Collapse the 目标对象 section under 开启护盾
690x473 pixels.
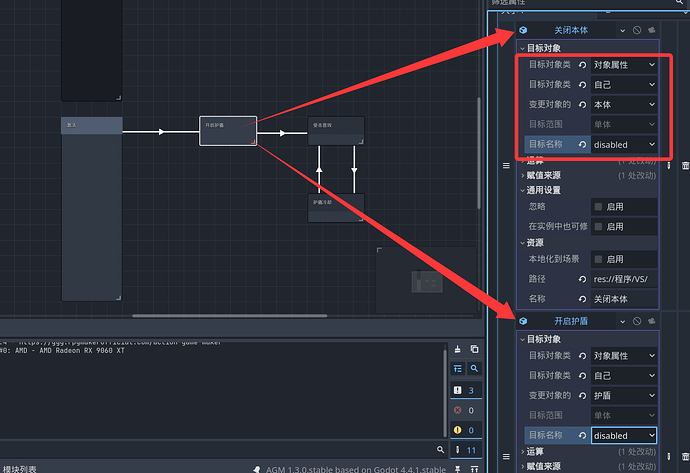[587, 339]
